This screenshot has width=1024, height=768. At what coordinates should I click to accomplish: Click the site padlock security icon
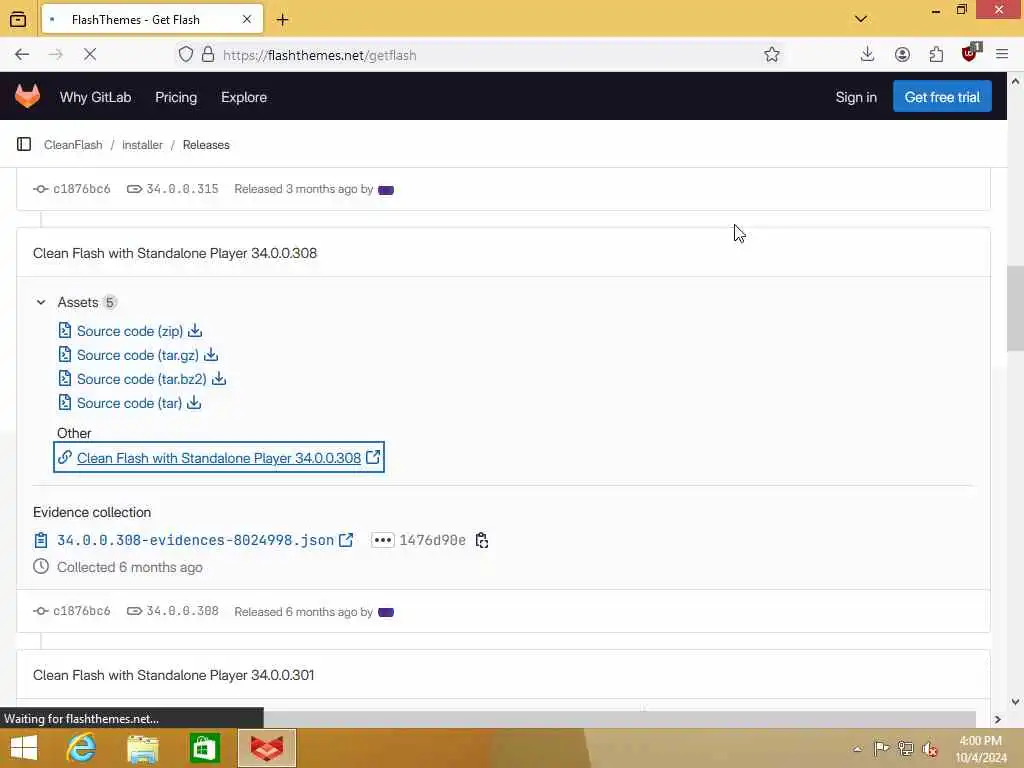click(x=208, y=55)
